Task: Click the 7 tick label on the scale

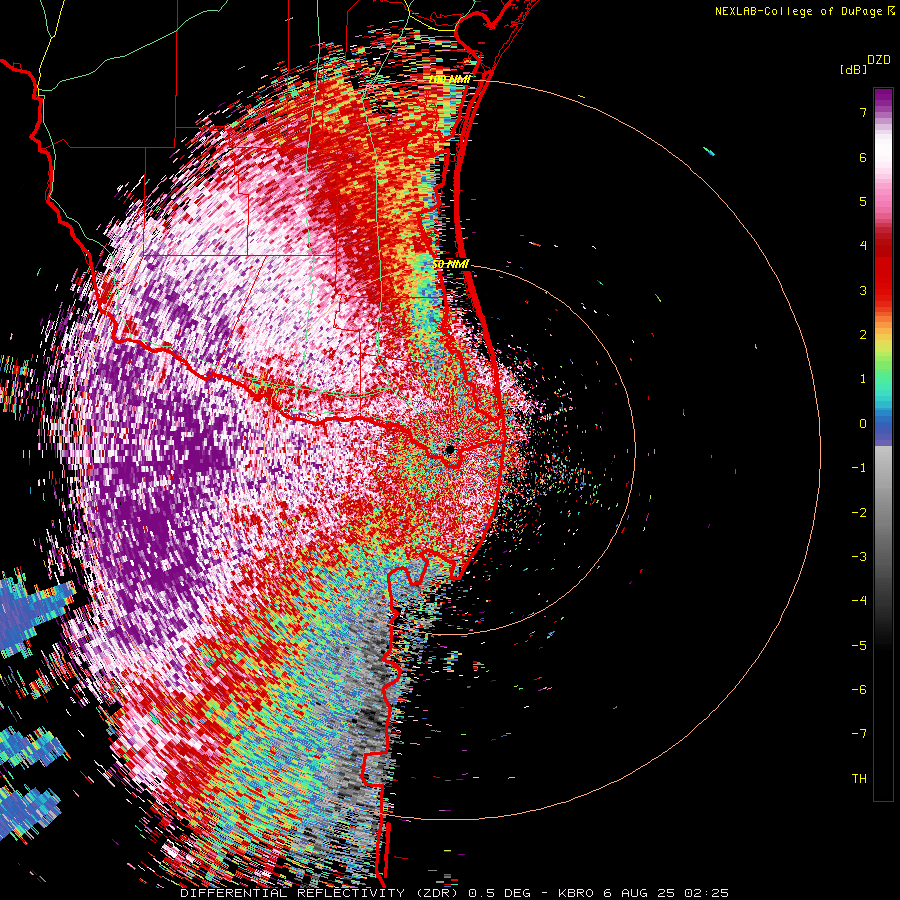Action: pos(863,112)
